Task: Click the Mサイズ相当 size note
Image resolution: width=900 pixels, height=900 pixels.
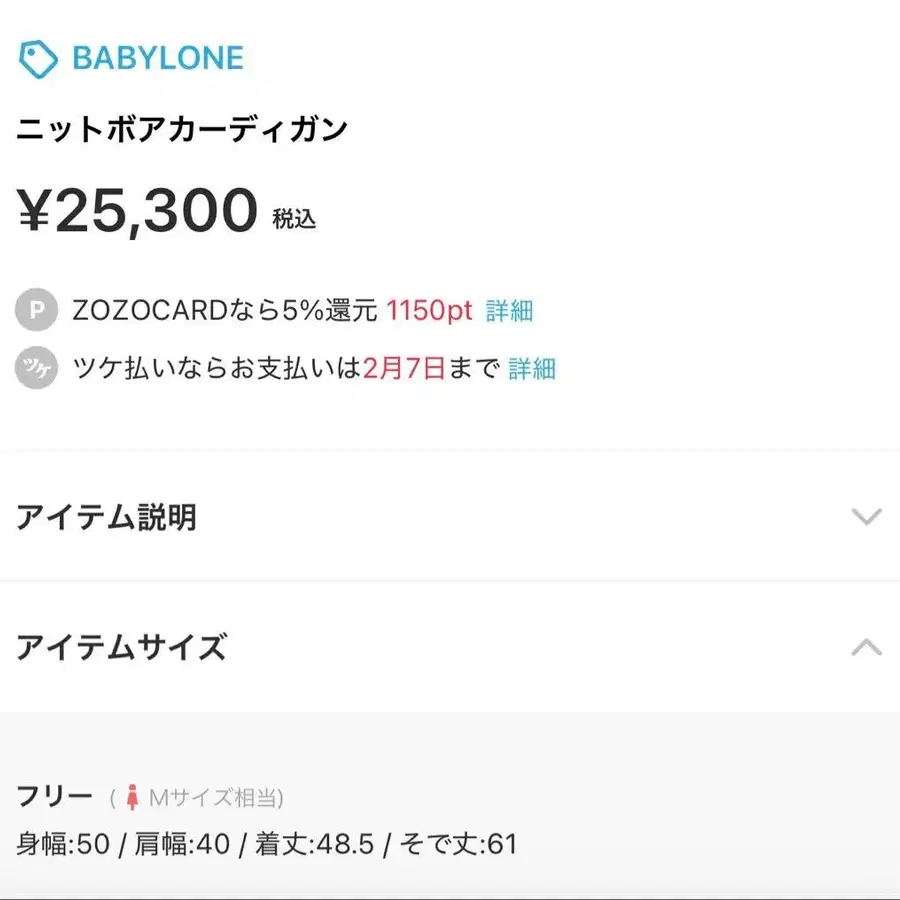Action: [x=215, y=798]
